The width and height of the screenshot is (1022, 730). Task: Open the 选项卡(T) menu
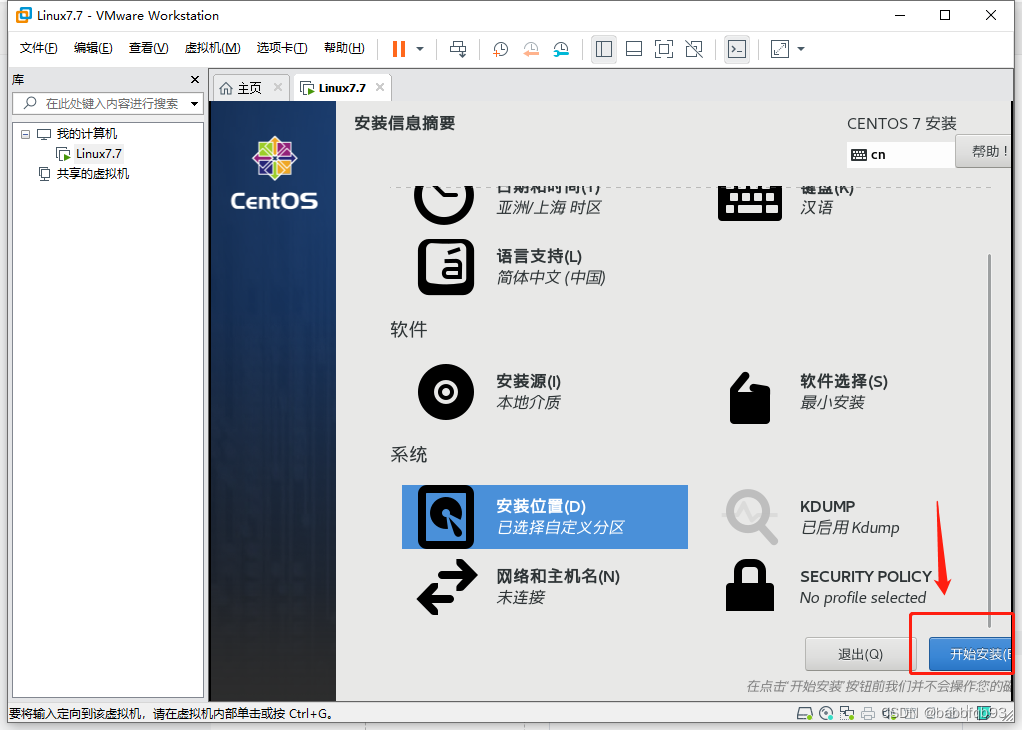(282, 48)
